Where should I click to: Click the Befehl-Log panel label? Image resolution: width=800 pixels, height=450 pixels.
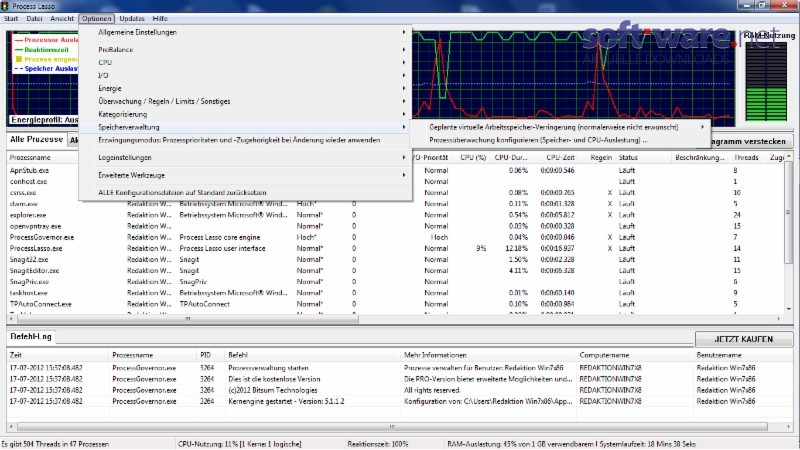[x=31, y=337]
